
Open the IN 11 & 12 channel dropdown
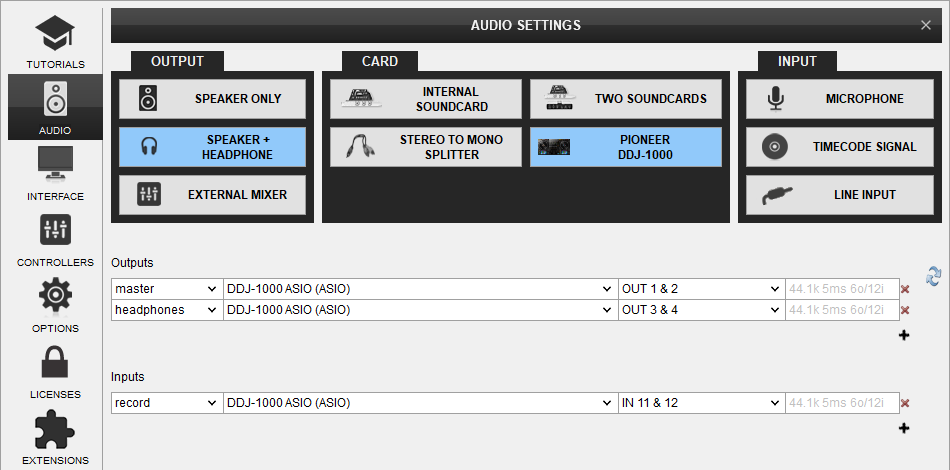tap(700, 403)
